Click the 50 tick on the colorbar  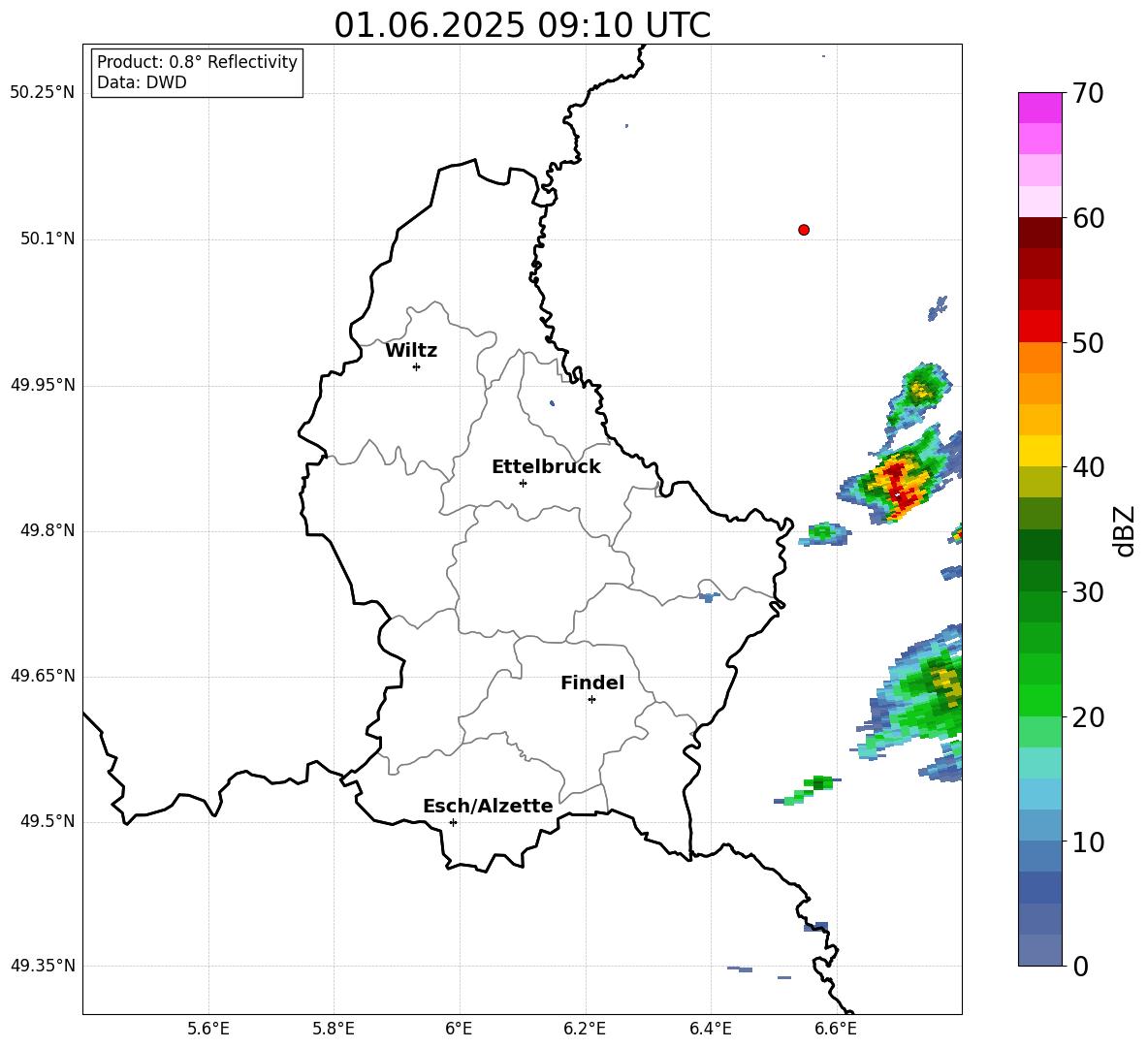[x=1088, y=342]
